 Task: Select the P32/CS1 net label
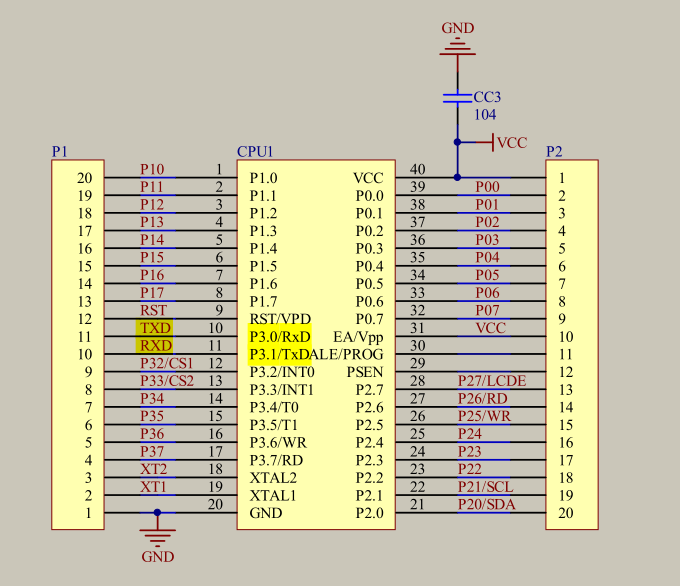click(167, 363)
